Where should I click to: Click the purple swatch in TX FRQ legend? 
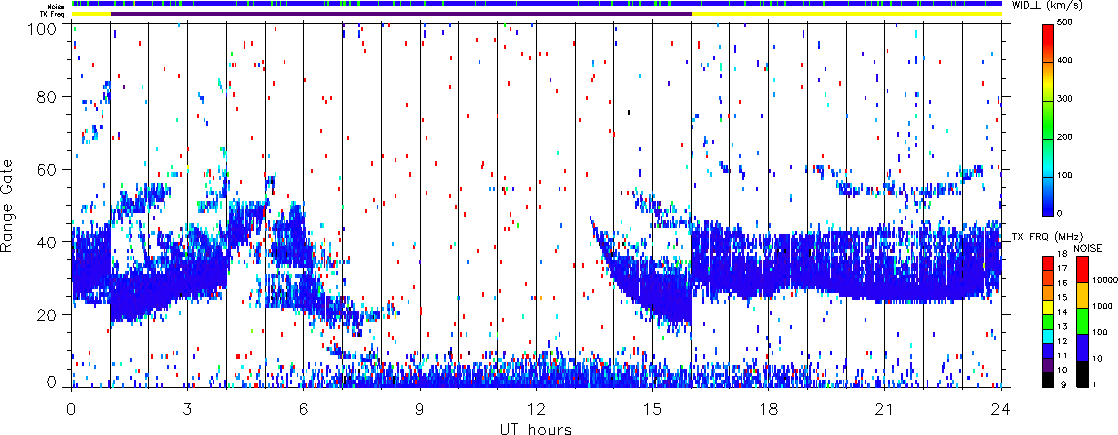(x=1048, y=365)
